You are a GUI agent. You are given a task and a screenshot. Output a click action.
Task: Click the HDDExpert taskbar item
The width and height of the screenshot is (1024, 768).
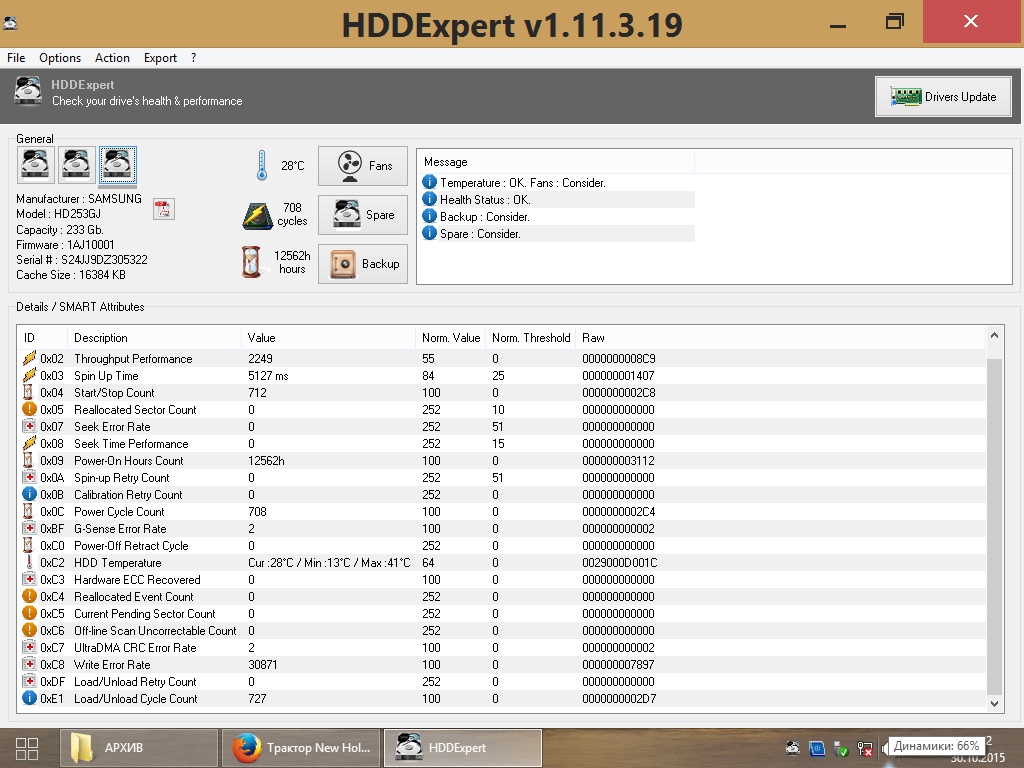tap(462, 748)
